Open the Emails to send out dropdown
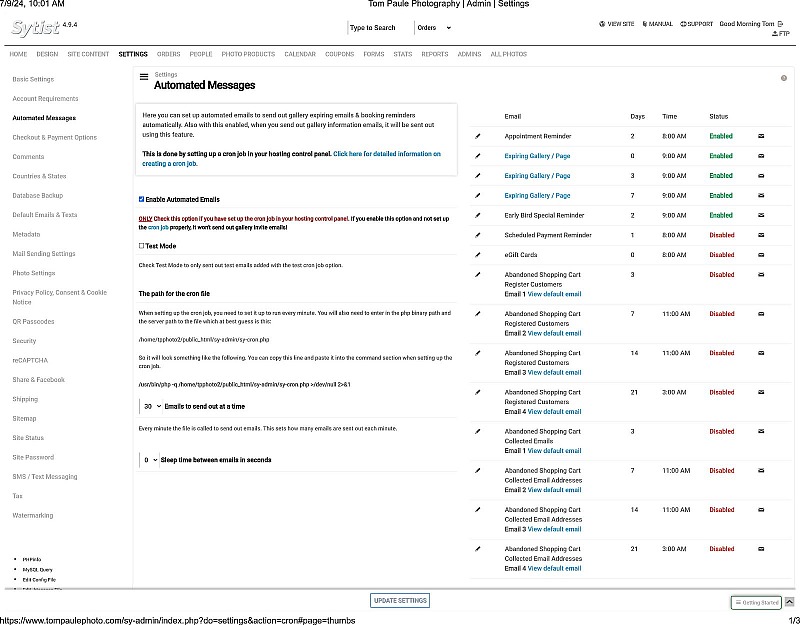Screen dimensions: 800x625 coord(152,407)
